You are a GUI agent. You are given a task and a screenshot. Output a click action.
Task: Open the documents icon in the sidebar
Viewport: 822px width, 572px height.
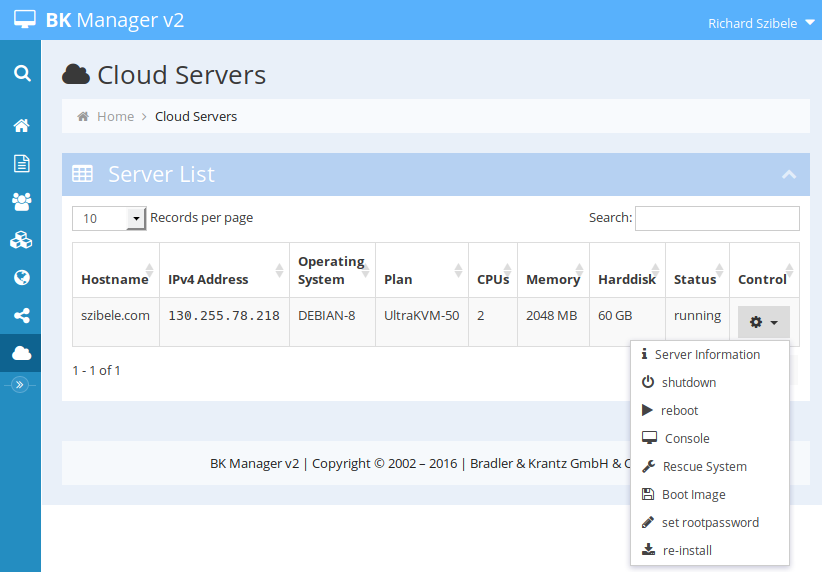21,163
